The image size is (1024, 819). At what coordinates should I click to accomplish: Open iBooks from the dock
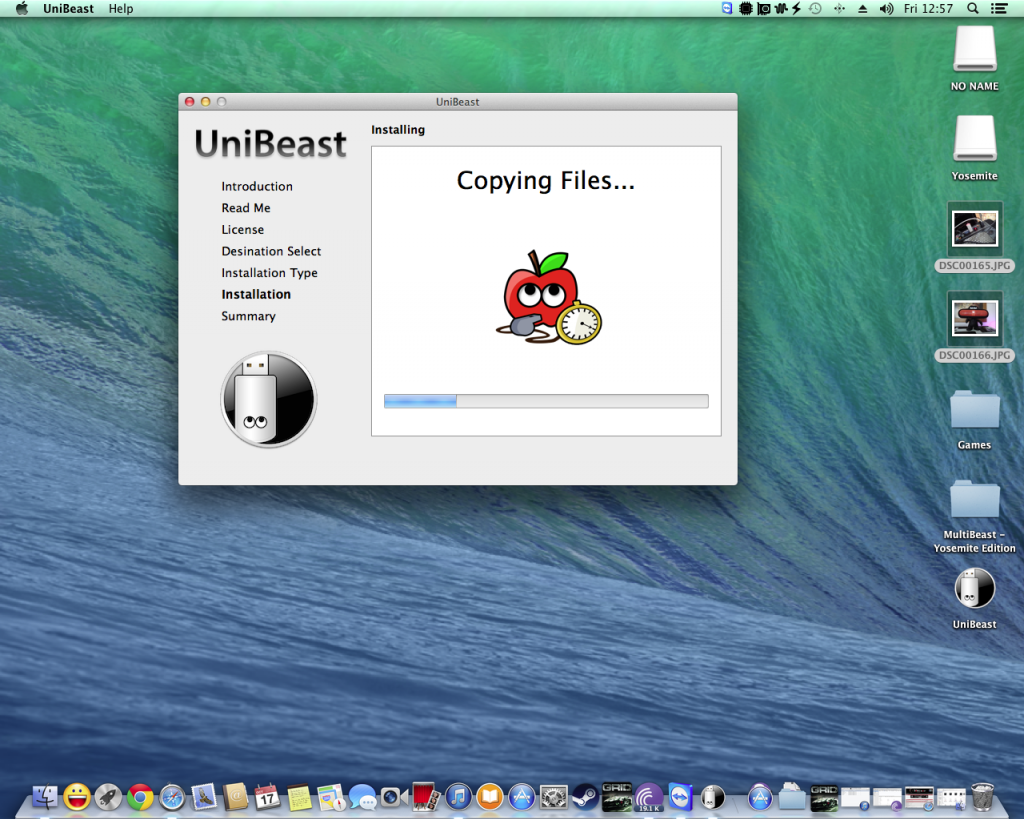[490, 797]
